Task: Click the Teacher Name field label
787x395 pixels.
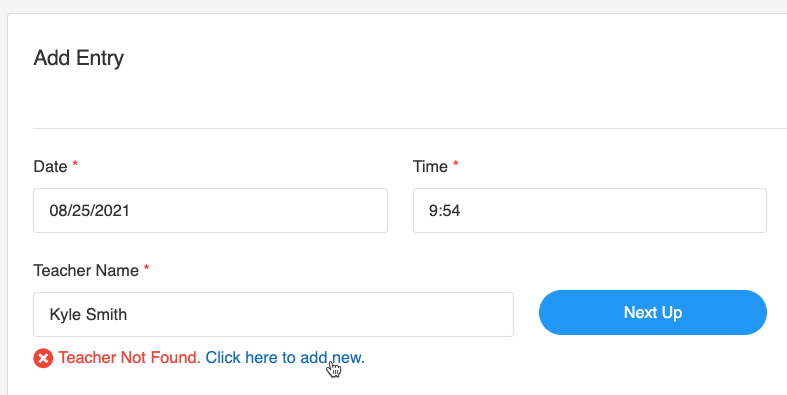Action: coord(86,270)
